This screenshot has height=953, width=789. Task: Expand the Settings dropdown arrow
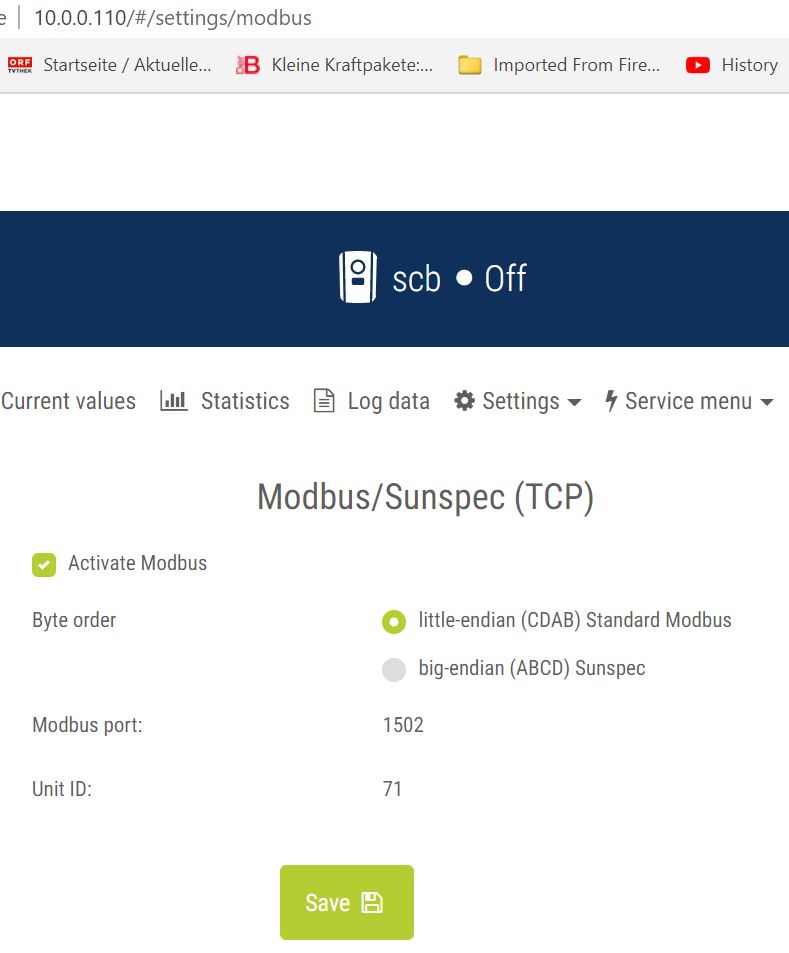tap(574, 402)
